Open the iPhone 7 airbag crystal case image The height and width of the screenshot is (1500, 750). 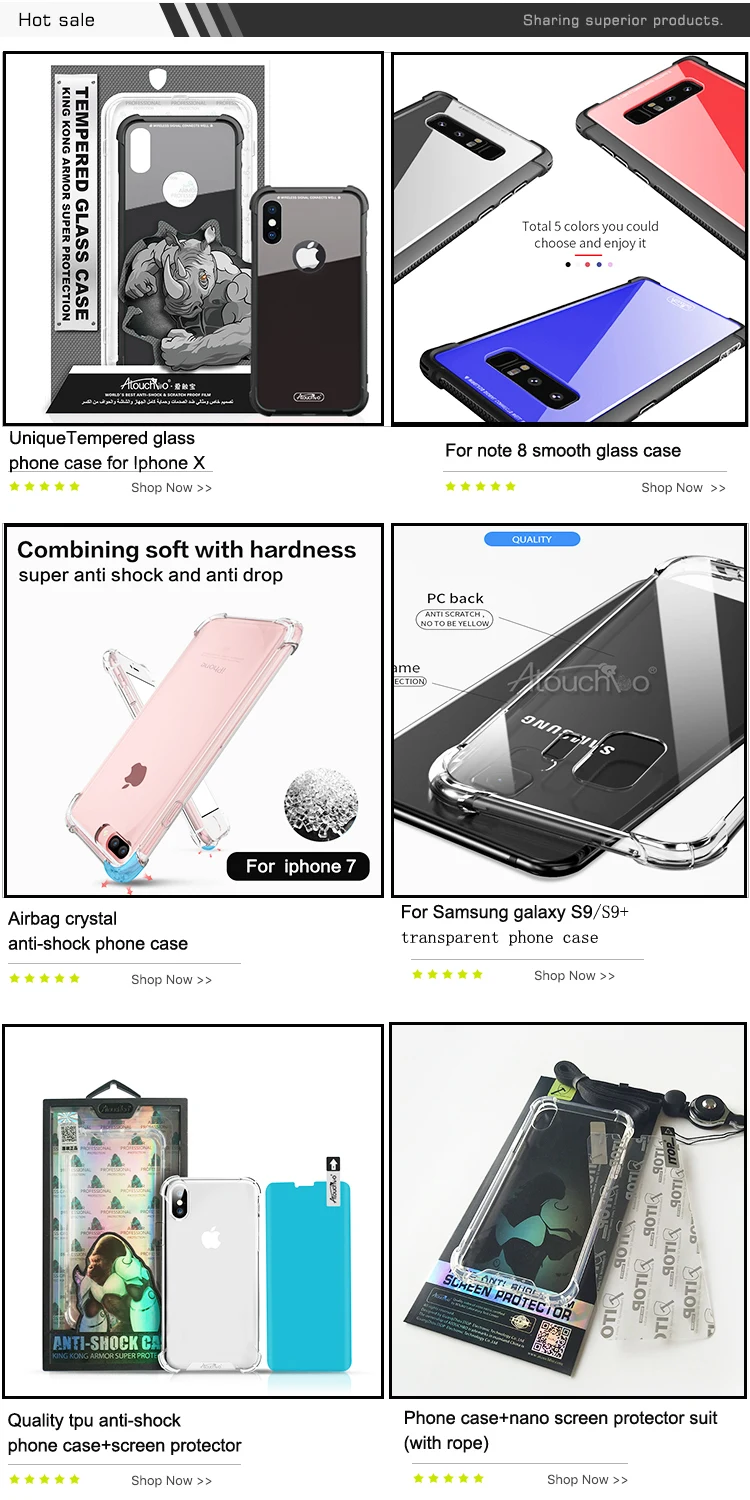[194, 710]
